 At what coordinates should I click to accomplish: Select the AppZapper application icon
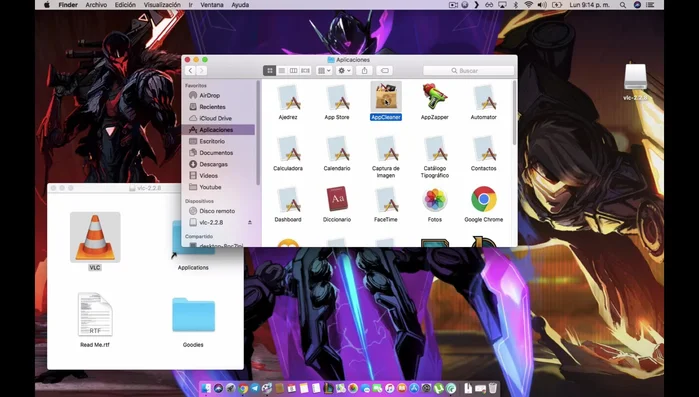click(435, 96)
